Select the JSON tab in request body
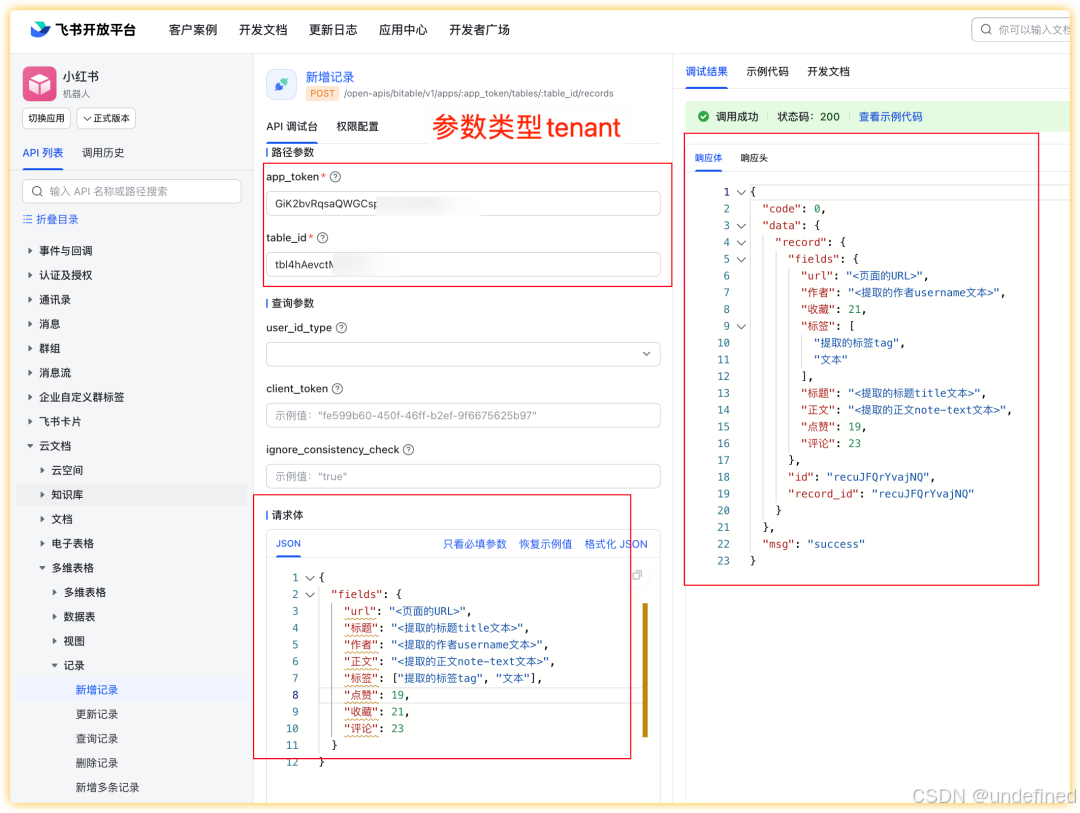1080x813 pixels. [289, 544]
